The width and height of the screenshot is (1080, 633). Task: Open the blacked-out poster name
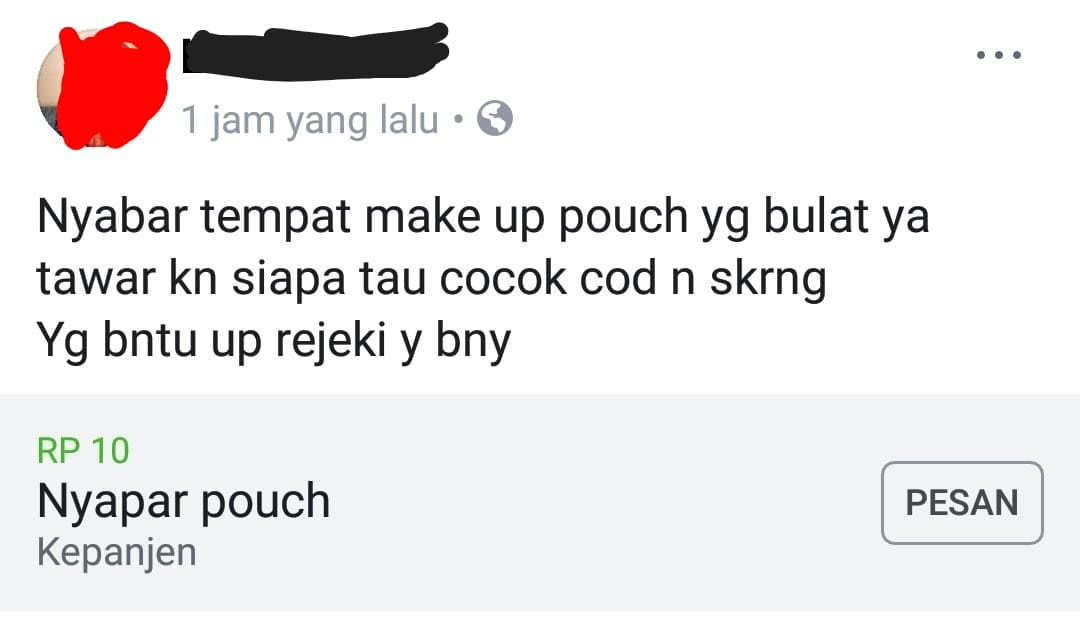(x=315, y=50)
